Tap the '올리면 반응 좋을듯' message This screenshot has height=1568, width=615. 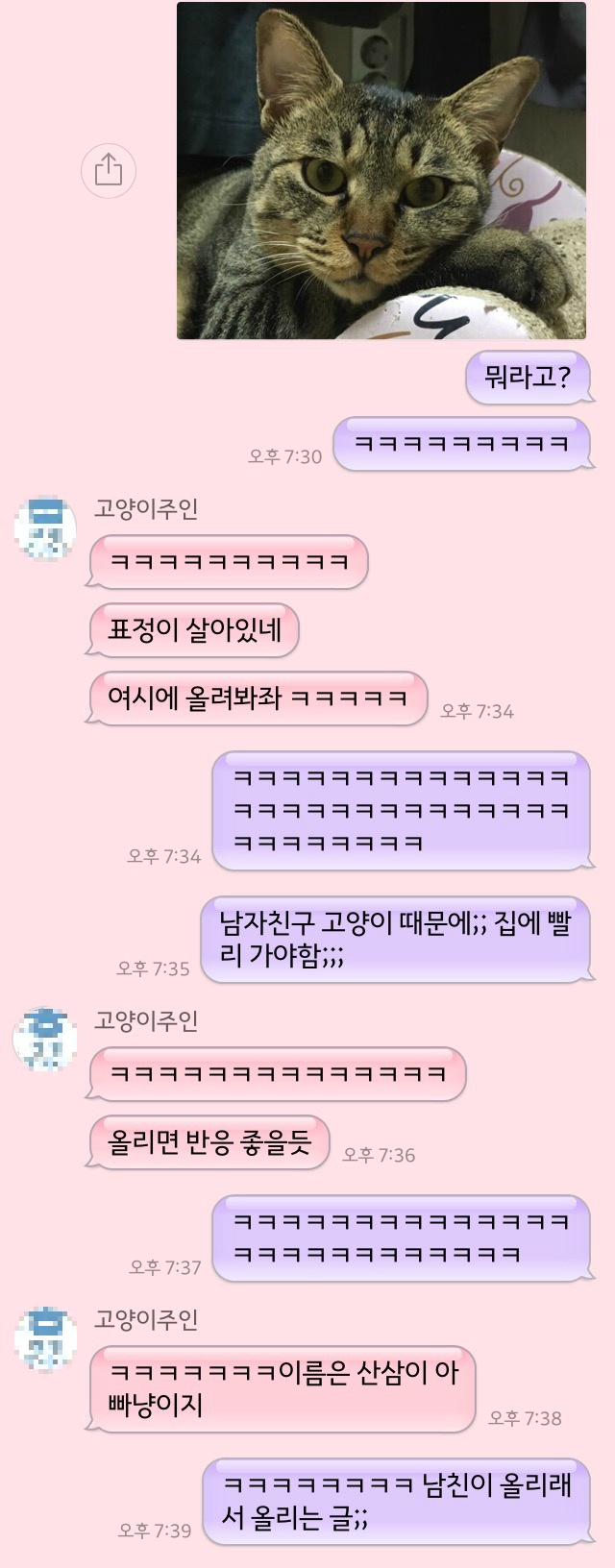click(x=209, y=1141)
